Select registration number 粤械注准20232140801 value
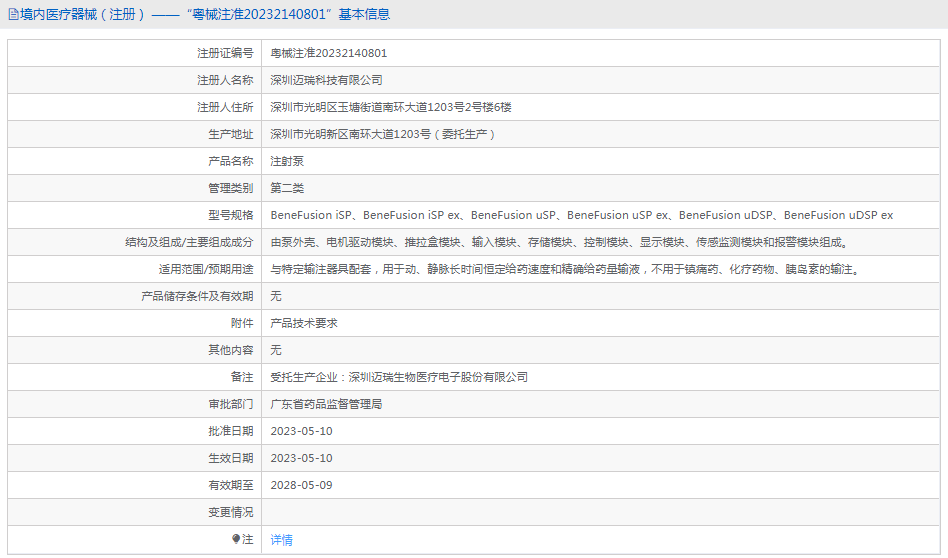Viewport: 948px width, 558px height. coord(328,53)
